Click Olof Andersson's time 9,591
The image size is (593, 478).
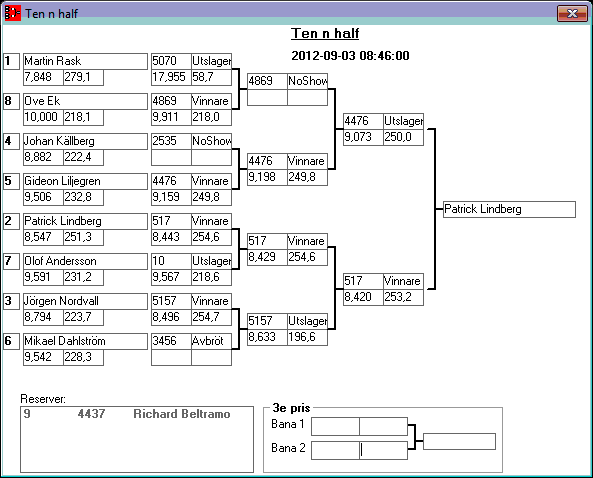coord(43,278)
